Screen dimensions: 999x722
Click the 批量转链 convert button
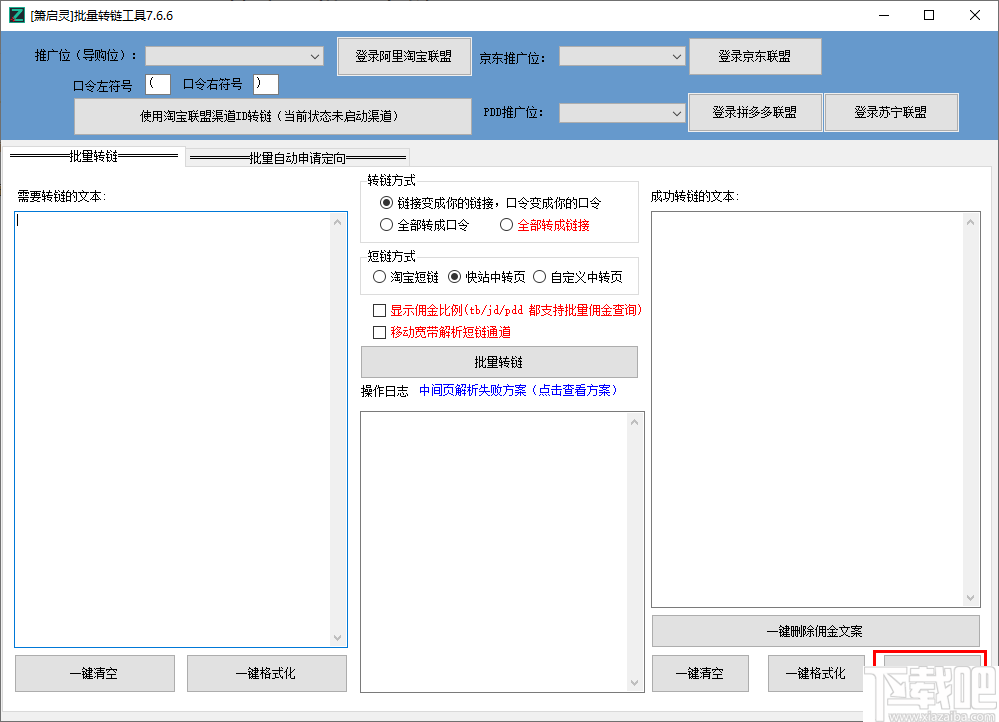(501, 361)
